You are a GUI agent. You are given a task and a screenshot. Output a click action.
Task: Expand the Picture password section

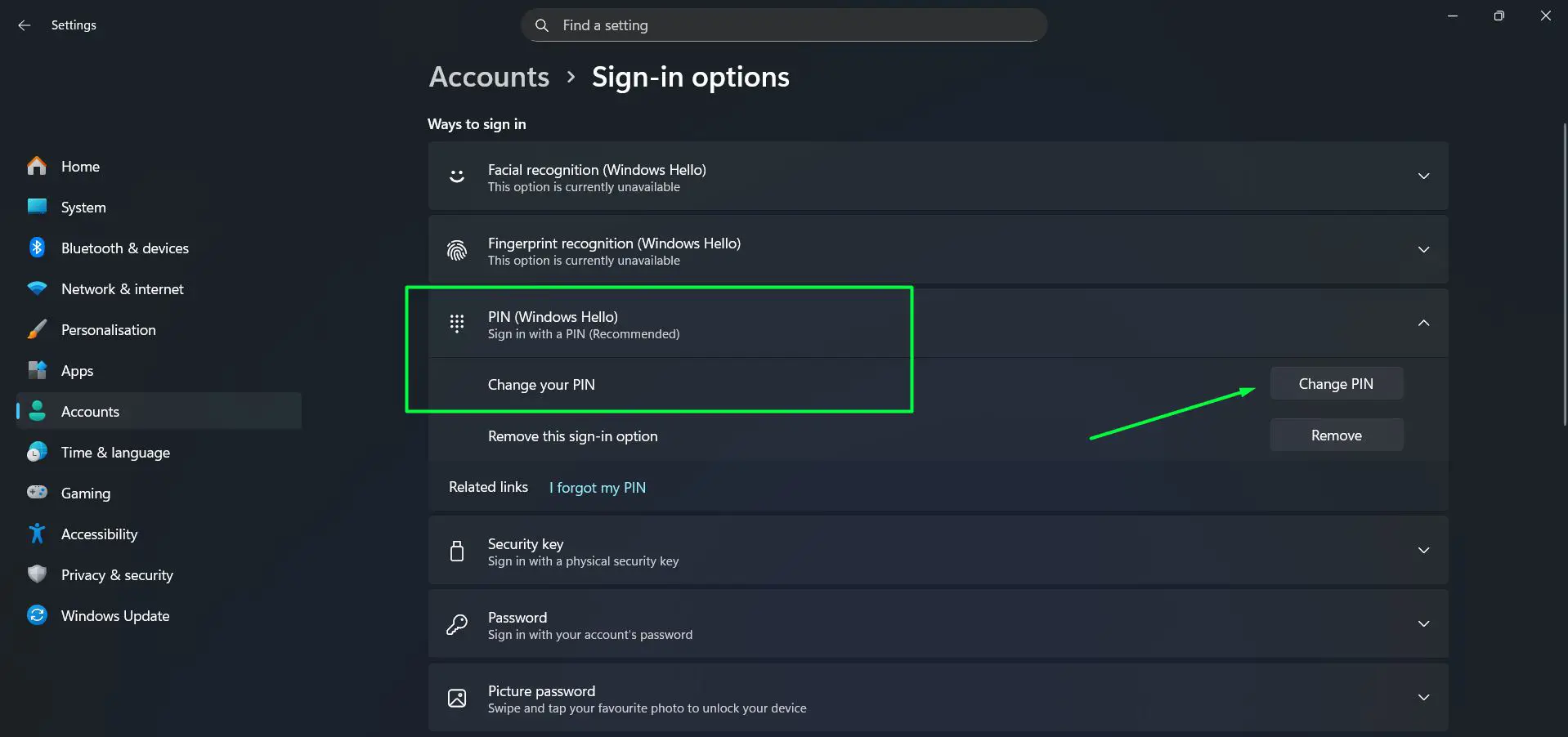tap(1424, 697)
